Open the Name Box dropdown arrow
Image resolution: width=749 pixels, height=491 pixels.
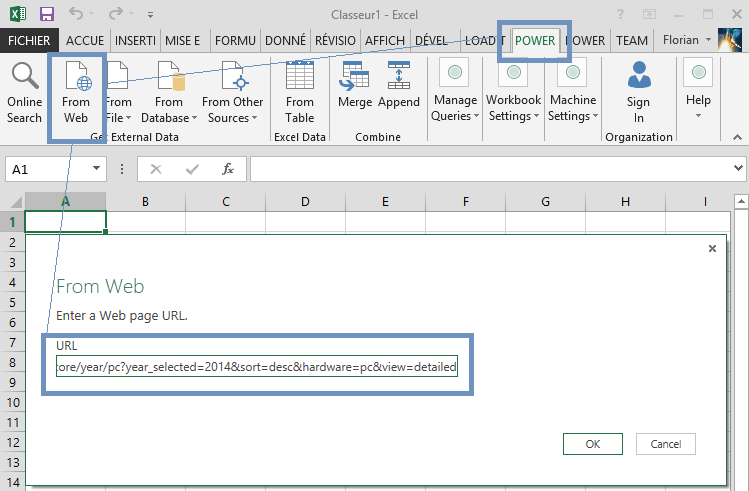point(96,169)
